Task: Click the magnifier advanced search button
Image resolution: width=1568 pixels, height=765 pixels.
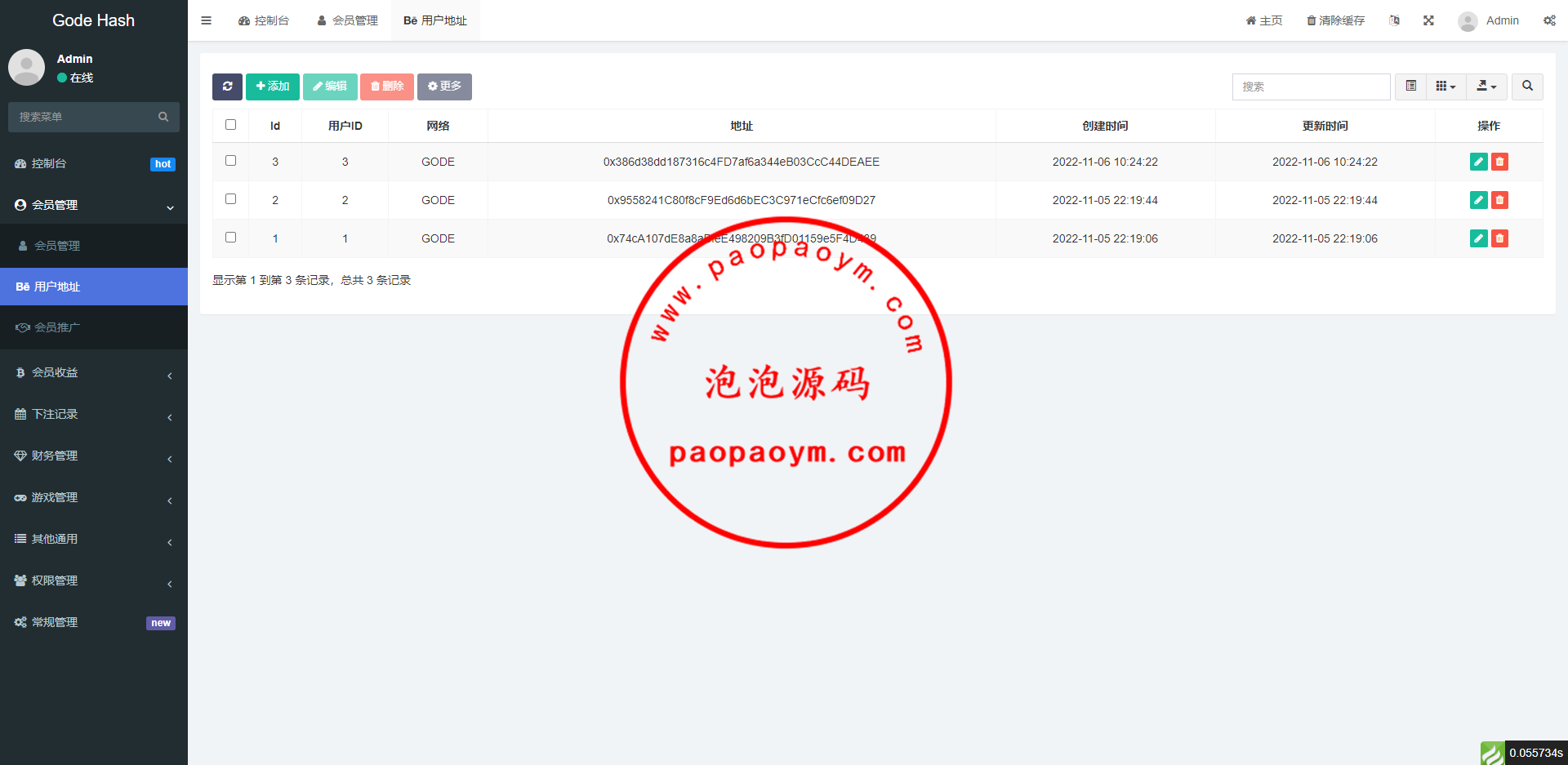Action: (1527, 87)
